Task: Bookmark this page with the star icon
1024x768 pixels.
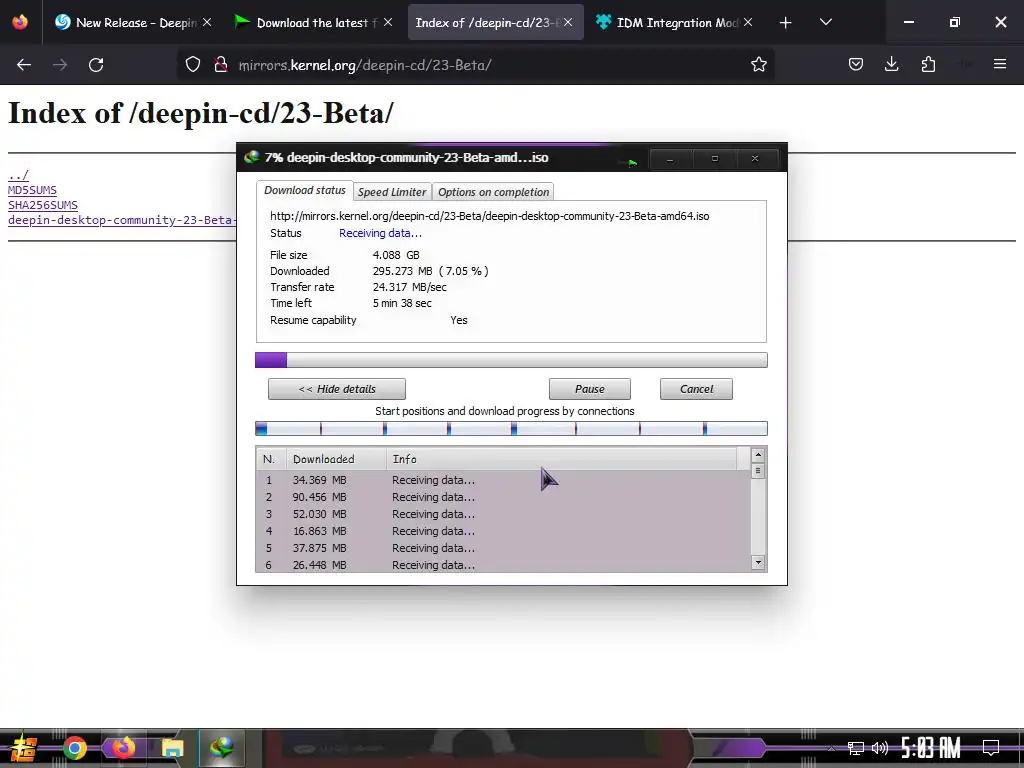Action: pos(758,65)
